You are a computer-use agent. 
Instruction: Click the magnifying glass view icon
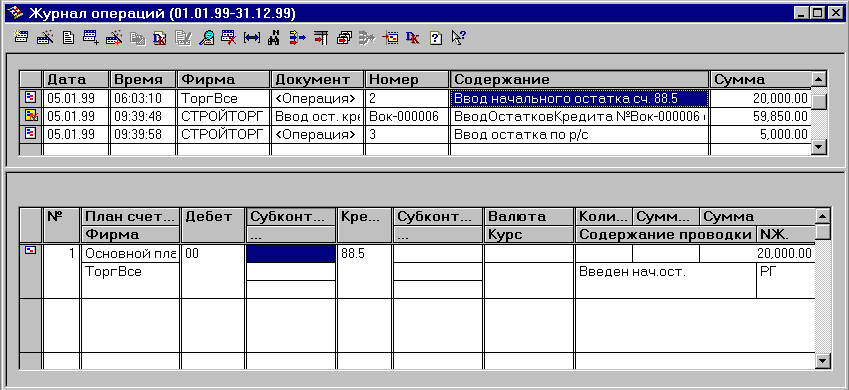206,37
